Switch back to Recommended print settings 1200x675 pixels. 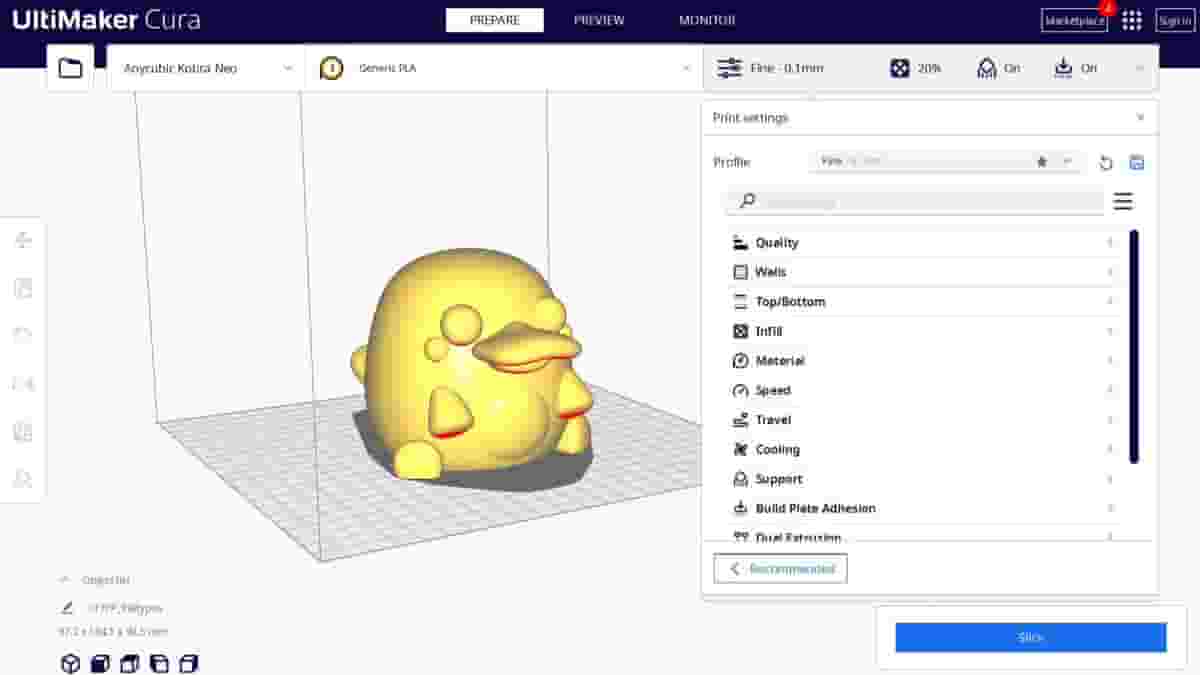tap(780, 568)
